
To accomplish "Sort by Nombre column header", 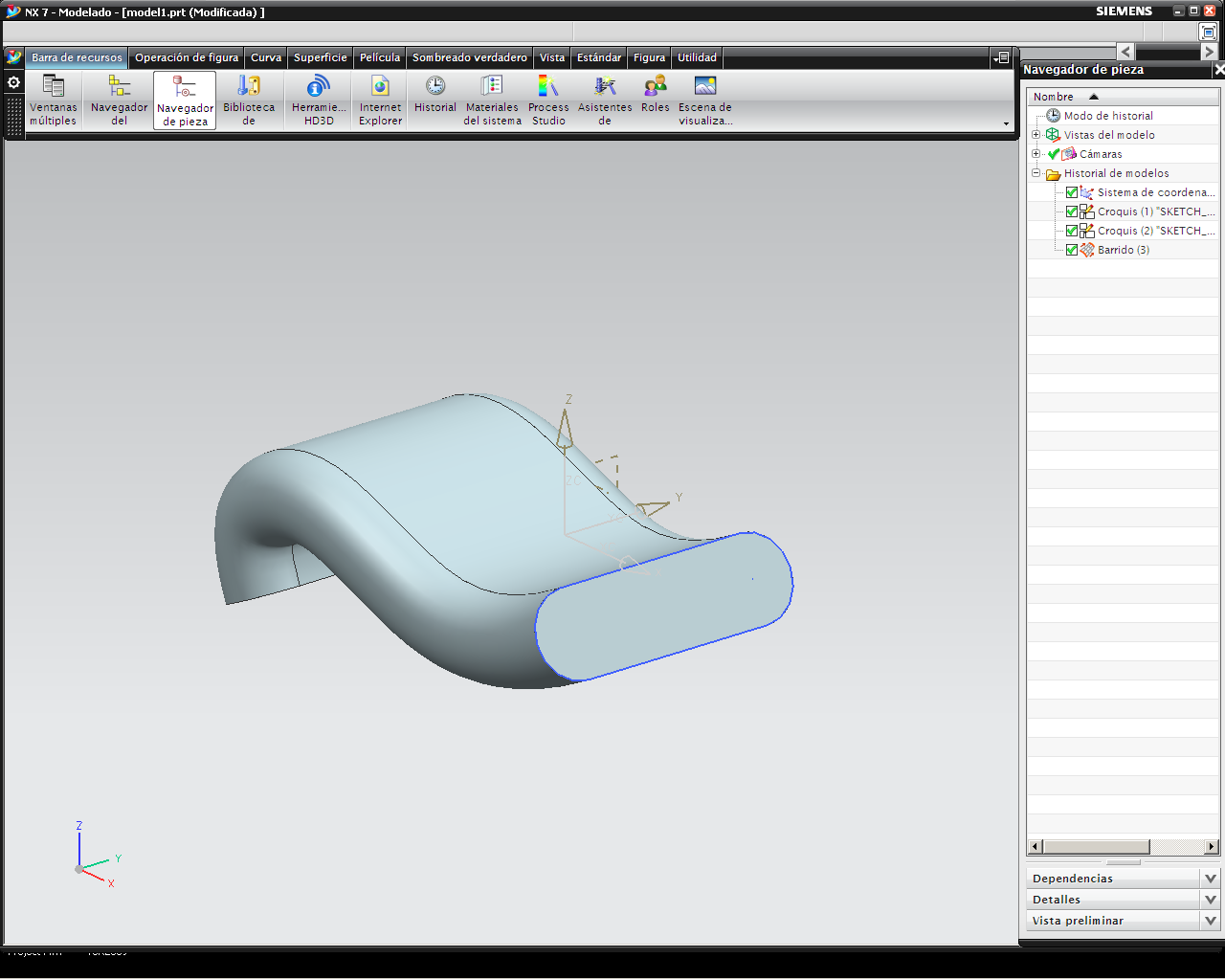I will click(1123, 97).
